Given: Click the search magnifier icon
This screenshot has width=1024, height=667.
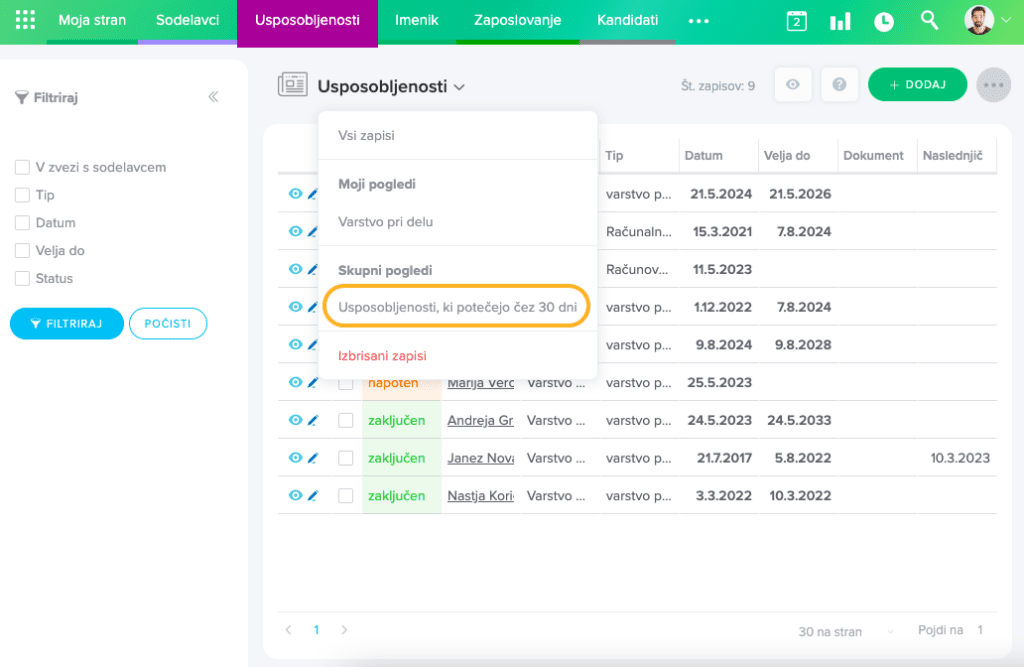Looking at the screenshot, I should point(929,20).
